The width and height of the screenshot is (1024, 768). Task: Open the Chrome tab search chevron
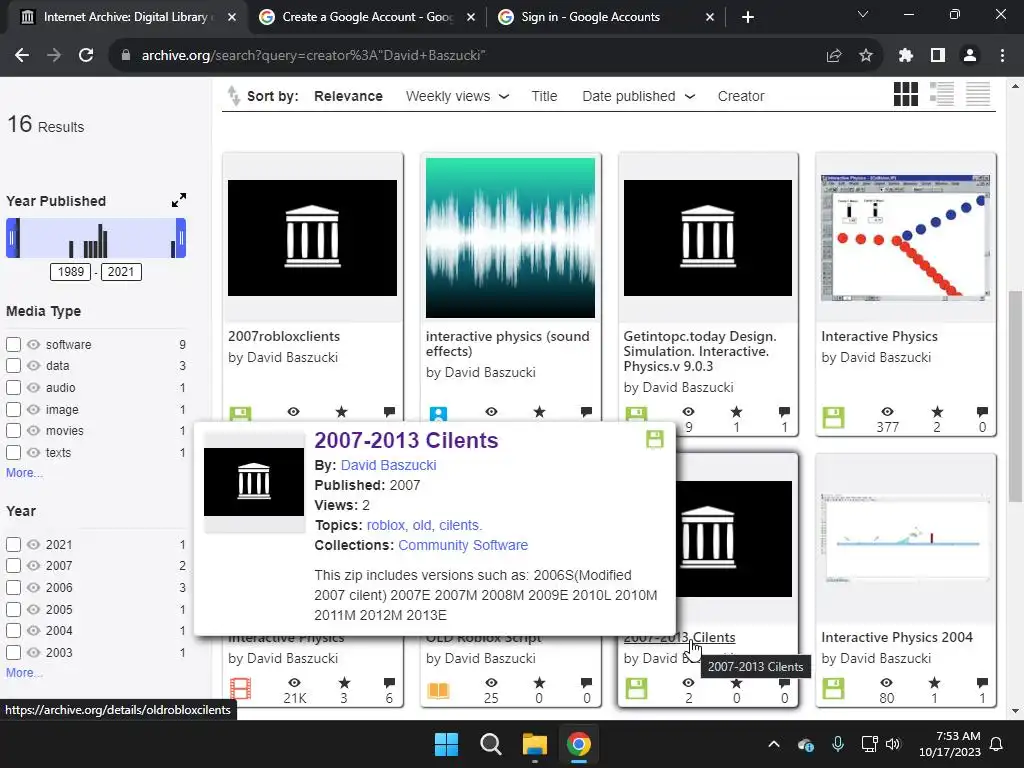(863, 14)
